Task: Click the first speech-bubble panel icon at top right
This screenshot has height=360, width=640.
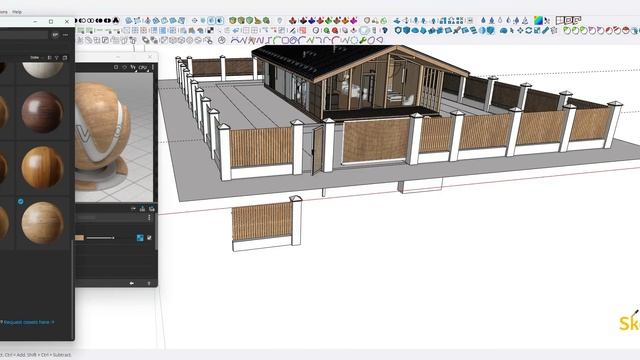Action: coord(560,20)
